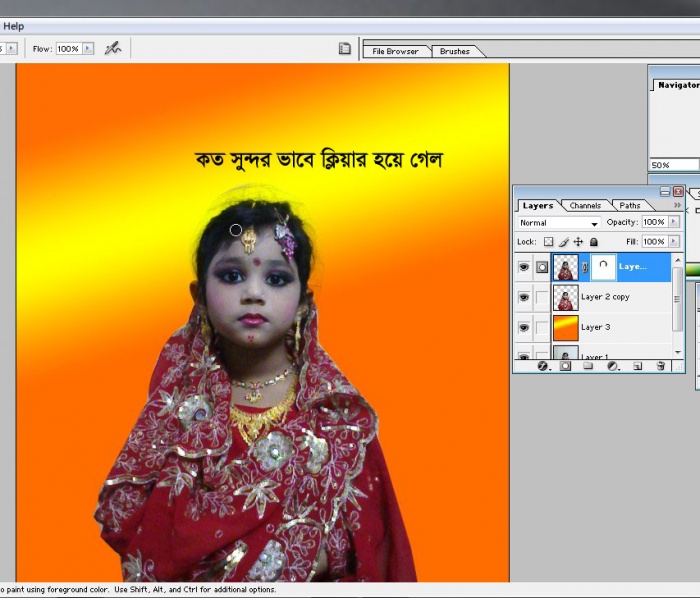Open the Normal blend mode dropdown
Viewport: 700px width, 598px height.
559,223
